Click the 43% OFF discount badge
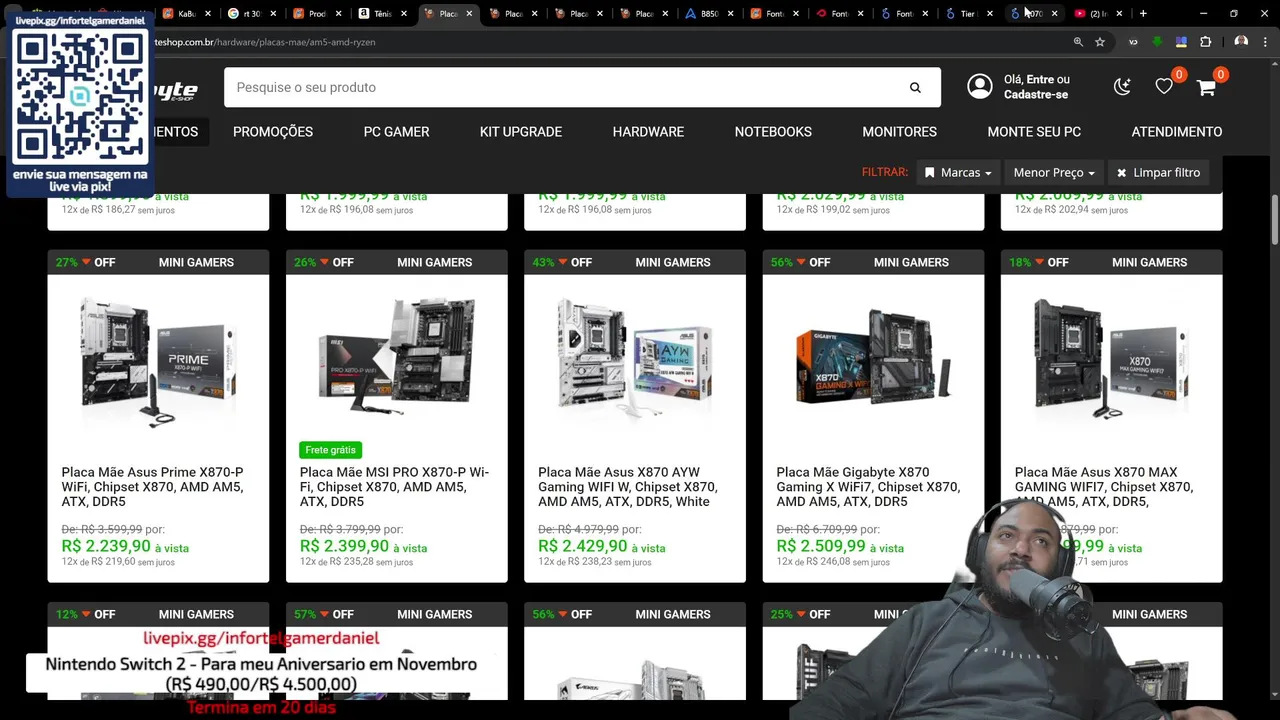This screenshot has width=1280, height=720. [562, 262]
